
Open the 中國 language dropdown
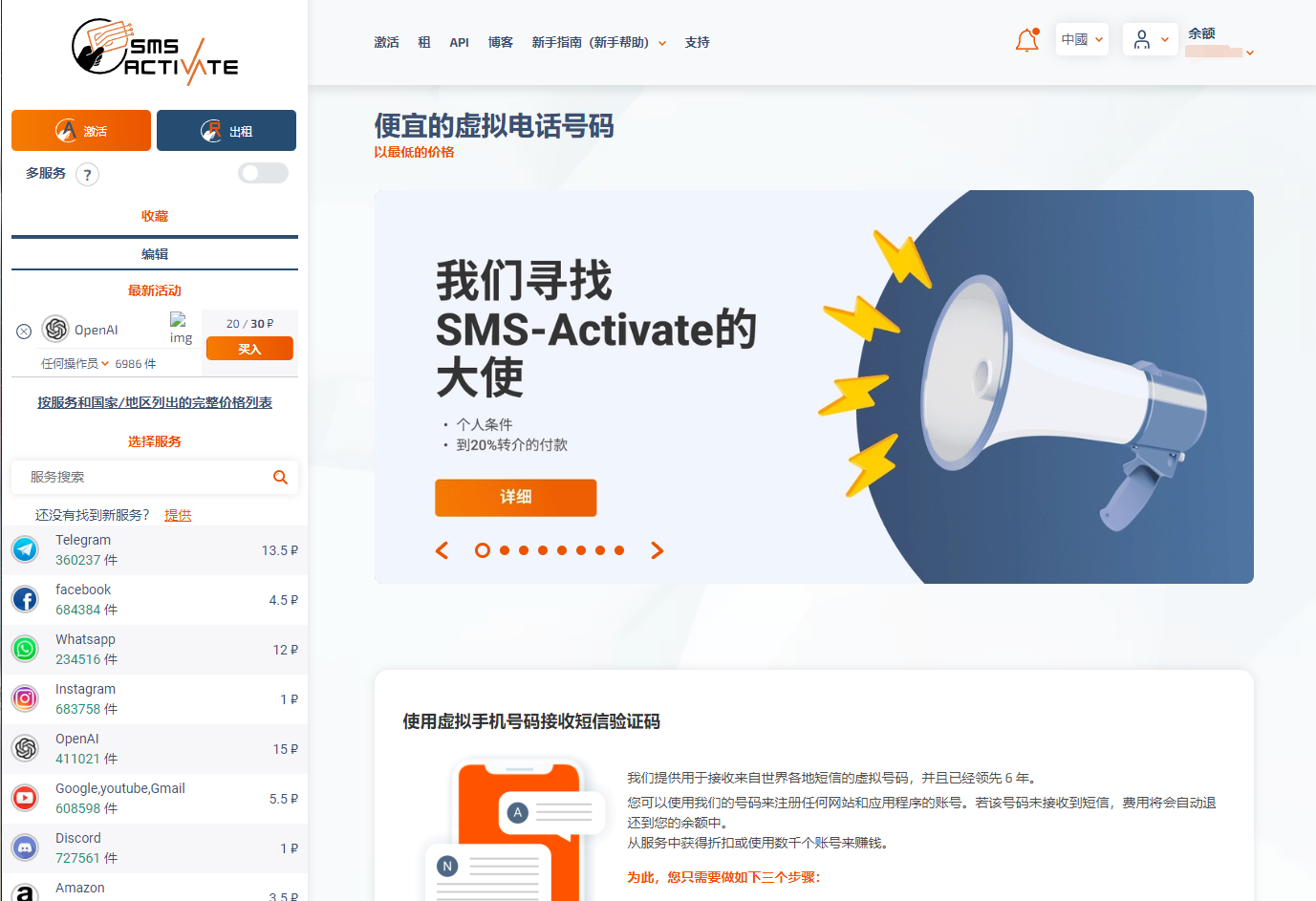click(1082, 39)
